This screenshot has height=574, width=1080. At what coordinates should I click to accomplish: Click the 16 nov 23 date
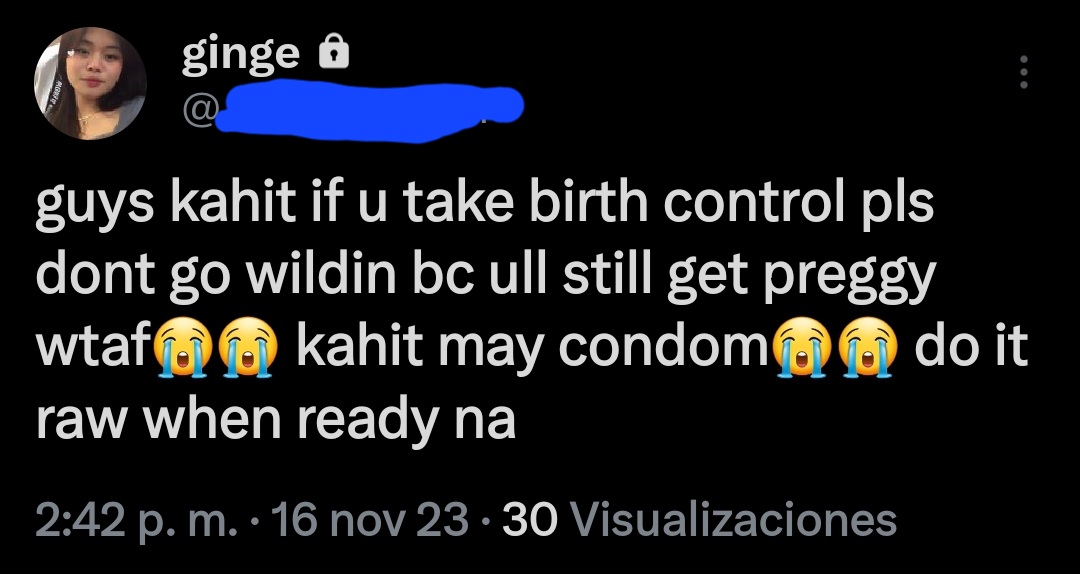[371, 519]
